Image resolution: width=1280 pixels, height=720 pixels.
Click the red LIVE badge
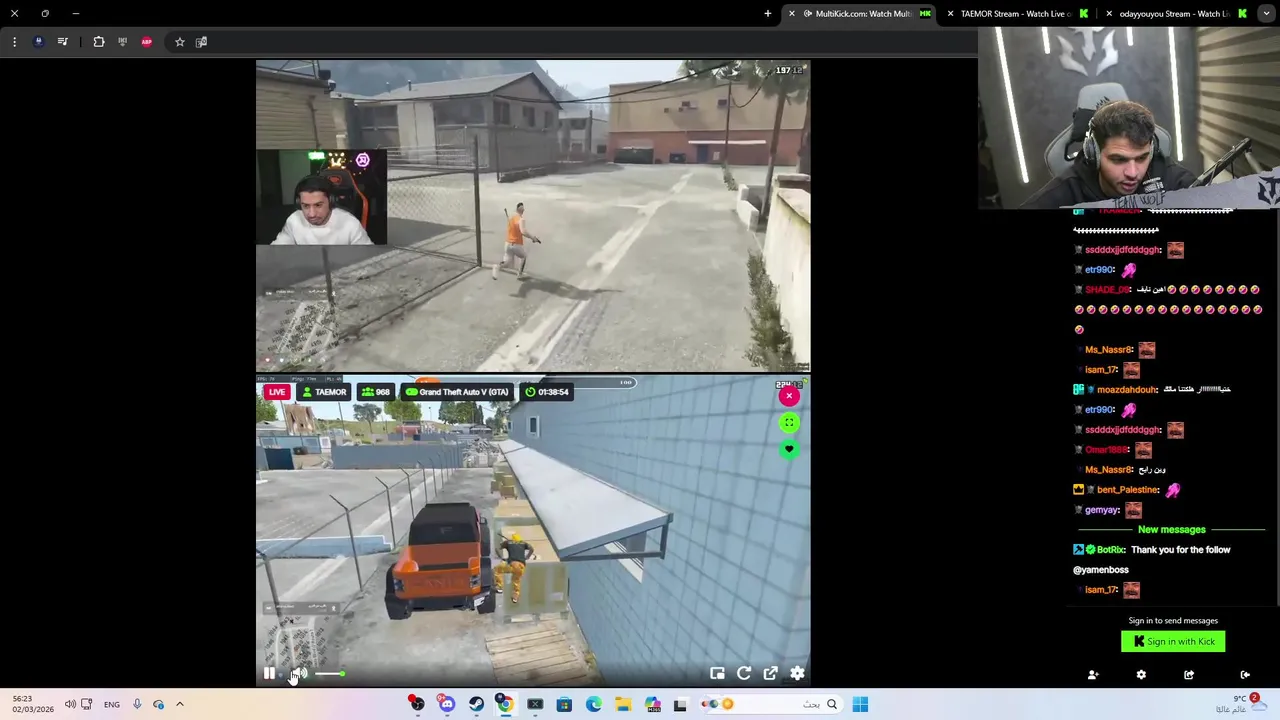(277, 392)
